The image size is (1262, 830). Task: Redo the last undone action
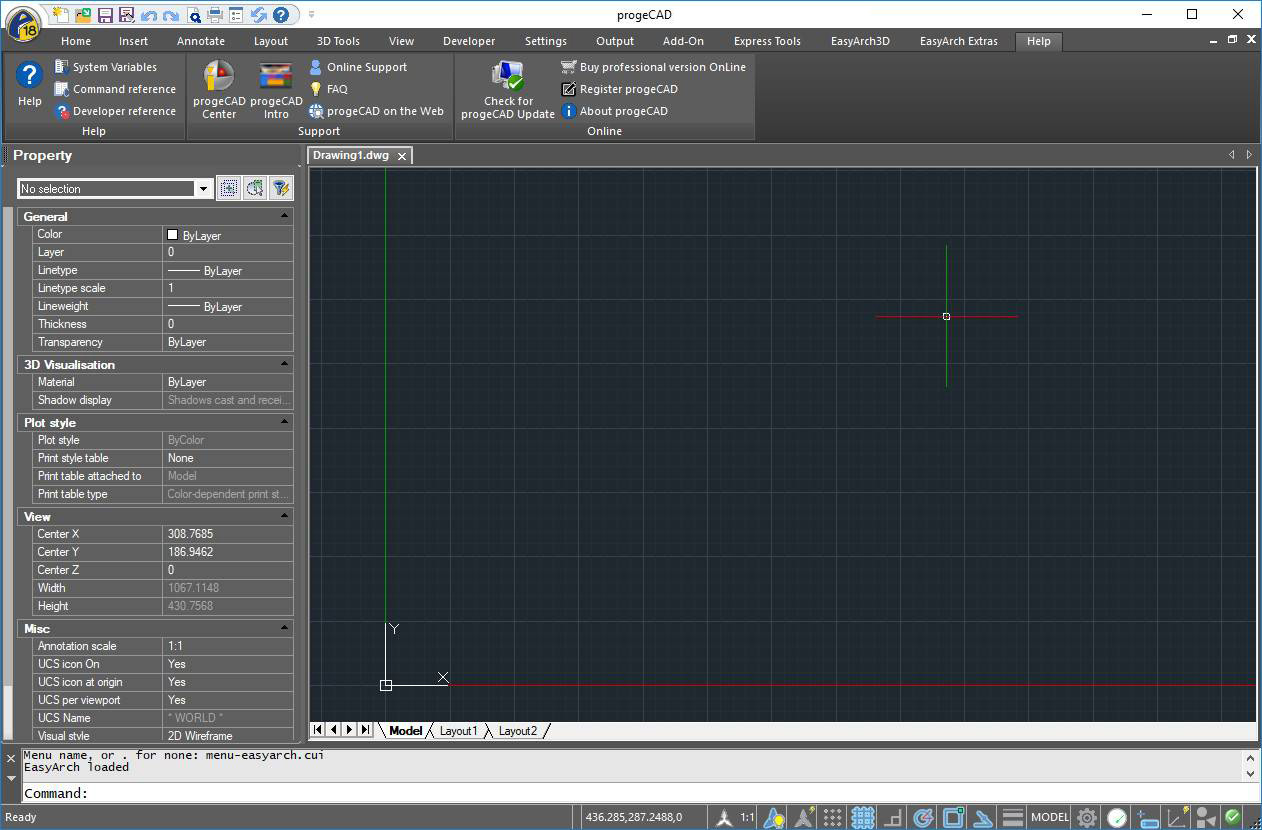(x=170, y=15)
